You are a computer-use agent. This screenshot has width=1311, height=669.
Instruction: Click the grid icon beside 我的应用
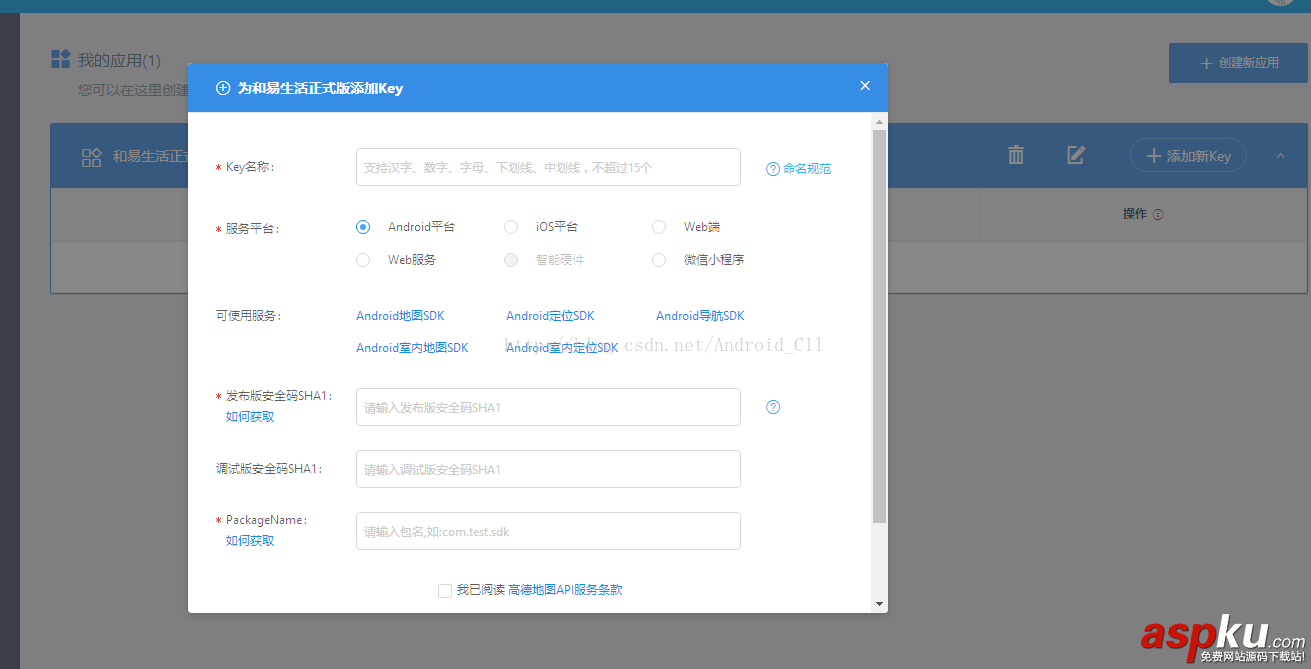60,58
